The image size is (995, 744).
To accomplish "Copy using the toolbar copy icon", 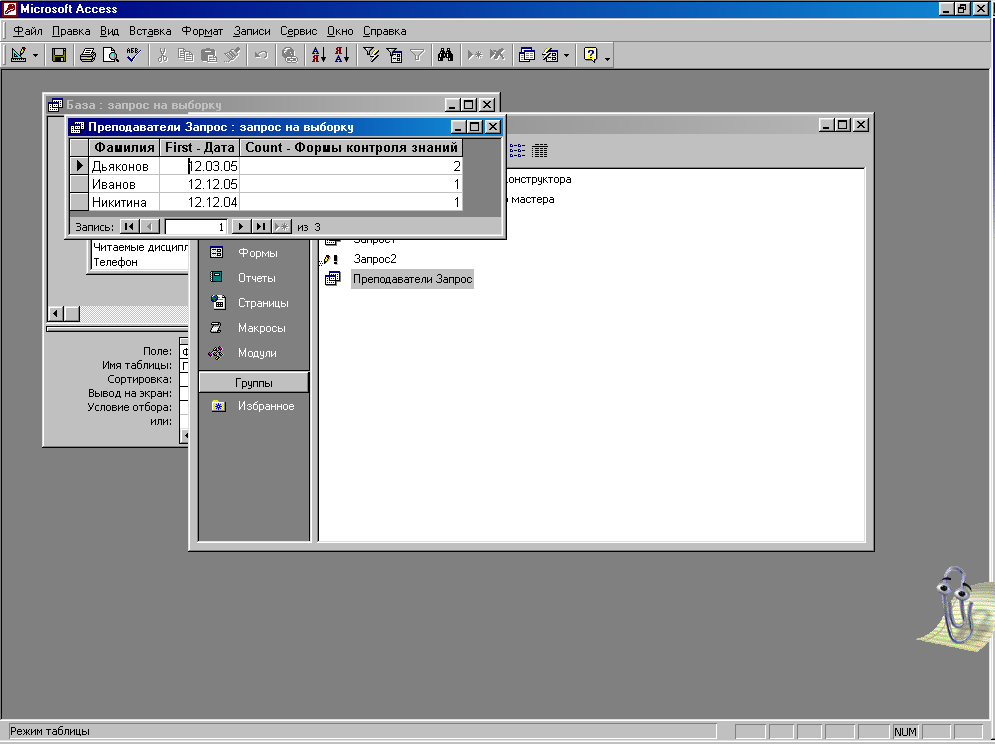I will tap(185, 55).
